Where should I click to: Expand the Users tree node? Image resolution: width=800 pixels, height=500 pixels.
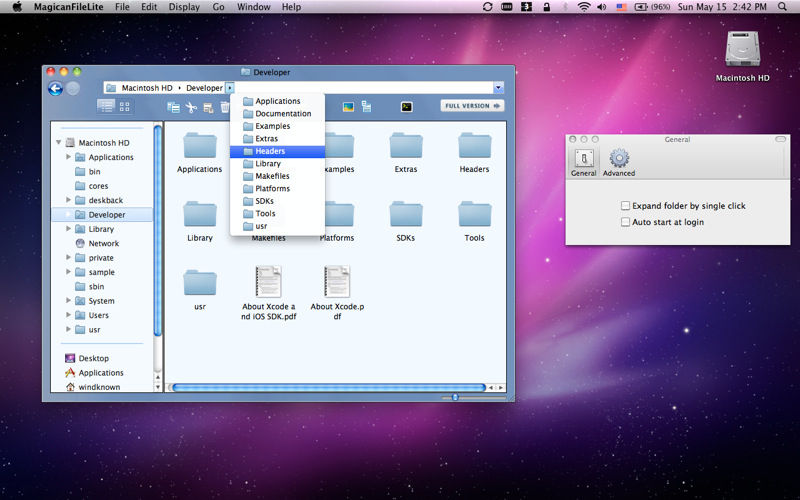pos(68,315)
